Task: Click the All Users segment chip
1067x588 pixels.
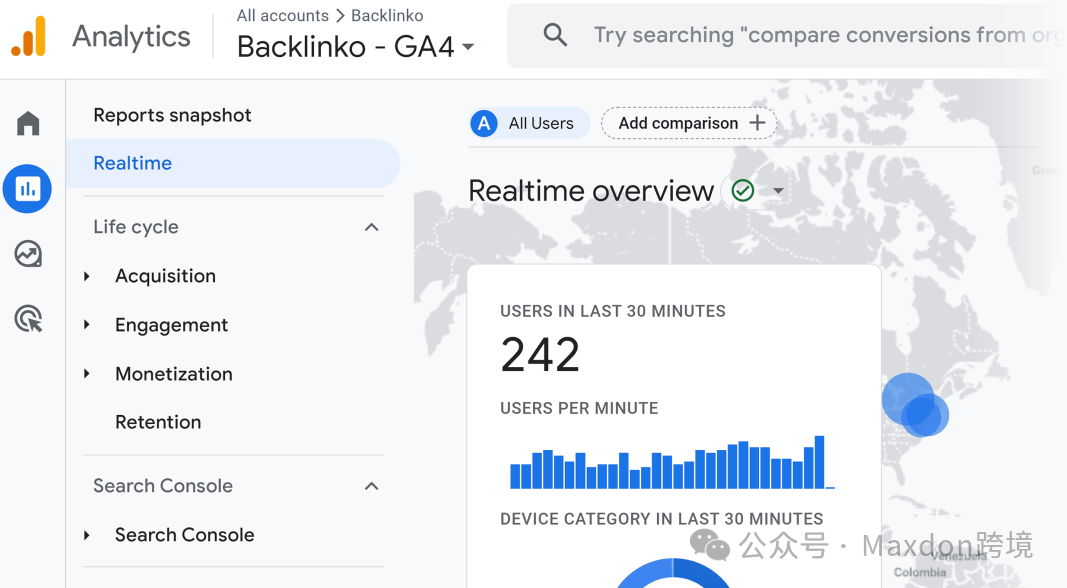Action: tap(529, 123)
